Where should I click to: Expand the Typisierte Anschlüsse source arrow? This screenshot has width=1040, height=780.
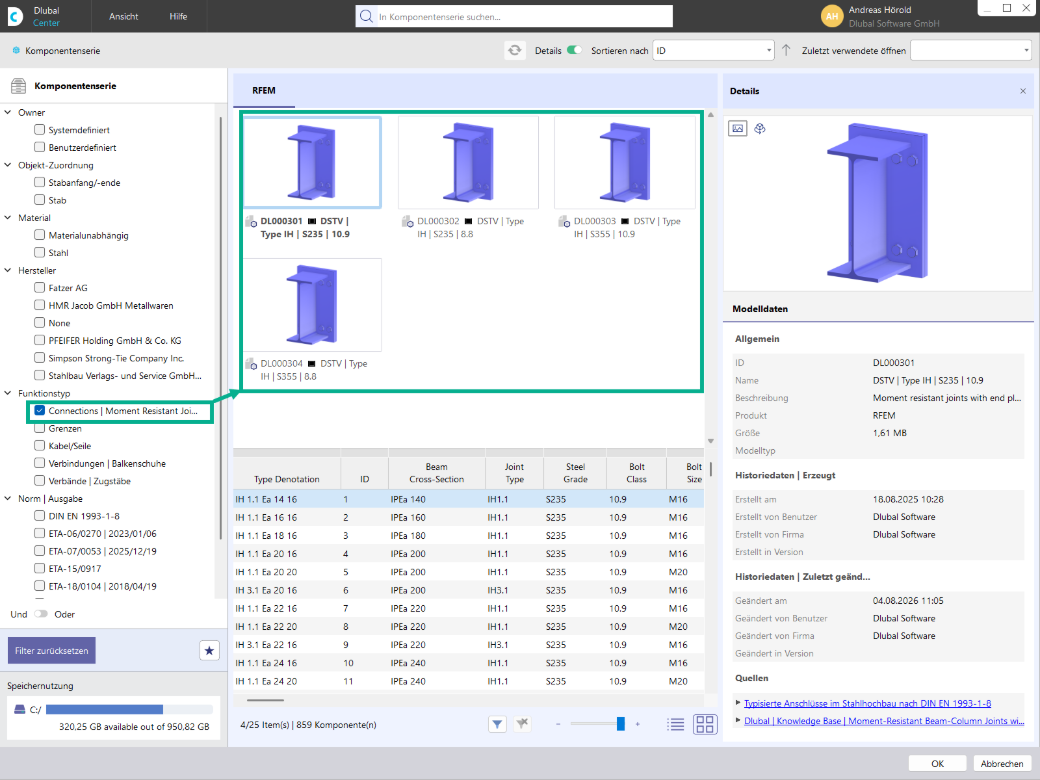coord(739,703)
